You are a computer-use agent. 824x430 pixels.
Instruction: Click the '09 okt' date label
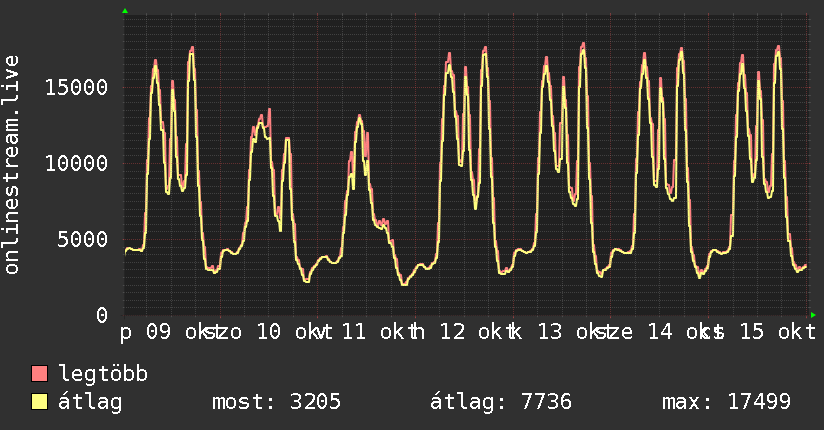[x=178, y=332]
